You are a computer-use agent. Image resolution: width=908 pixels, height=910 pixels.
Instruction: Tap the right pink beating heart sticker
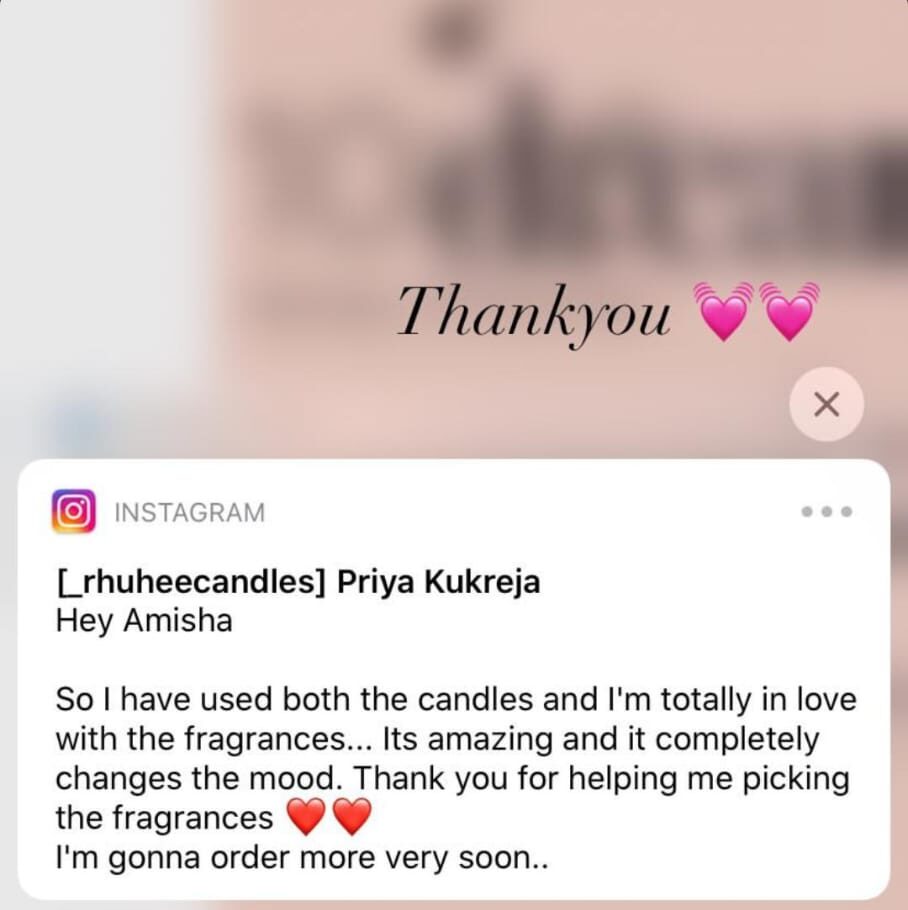[x=788, y=311]
